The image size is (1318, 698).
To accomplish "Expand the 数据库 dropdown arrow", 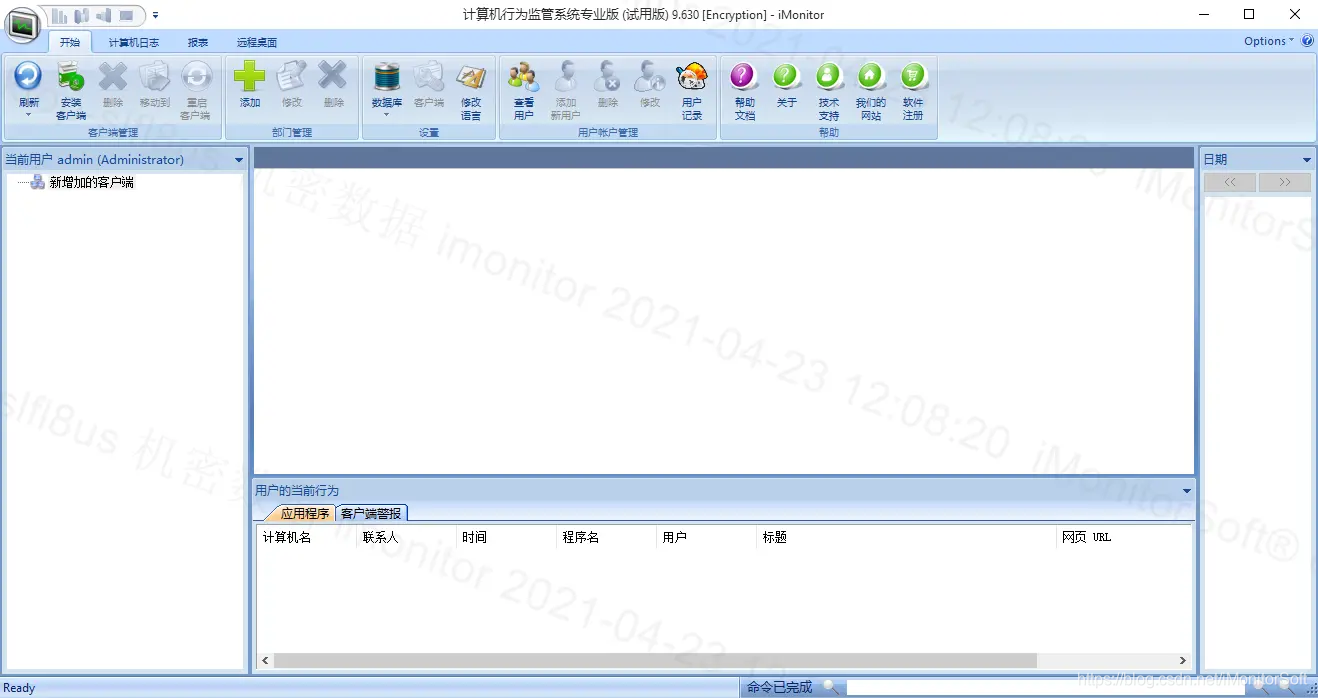I will pyautogui.click(x=386, y=115).
